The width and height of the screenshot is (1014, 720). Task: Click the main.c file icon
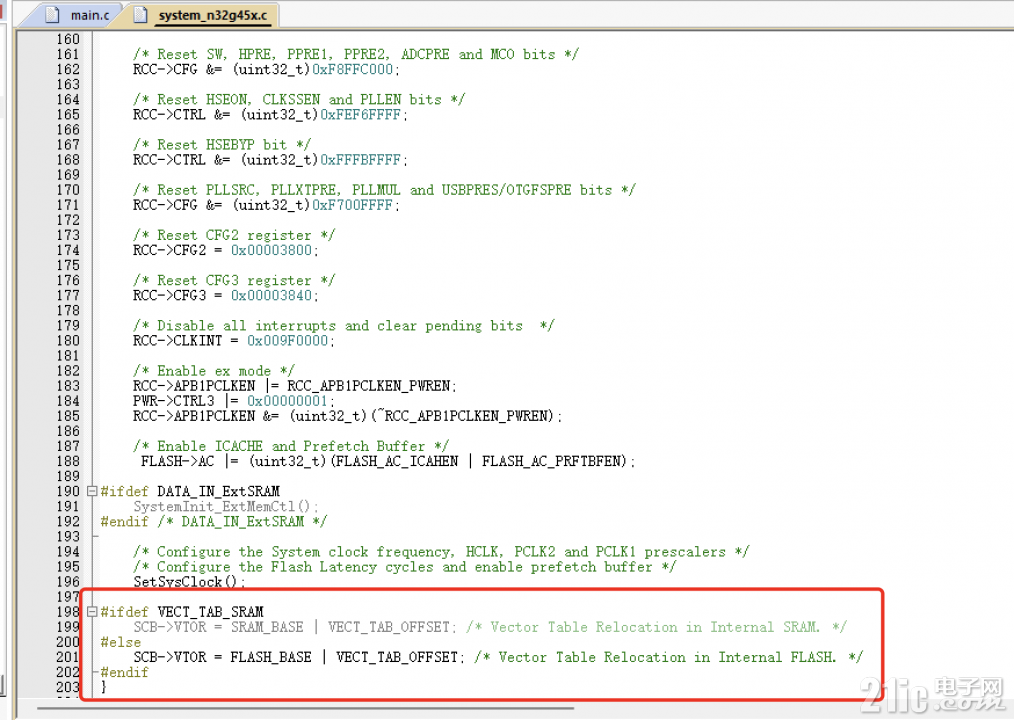53,15
